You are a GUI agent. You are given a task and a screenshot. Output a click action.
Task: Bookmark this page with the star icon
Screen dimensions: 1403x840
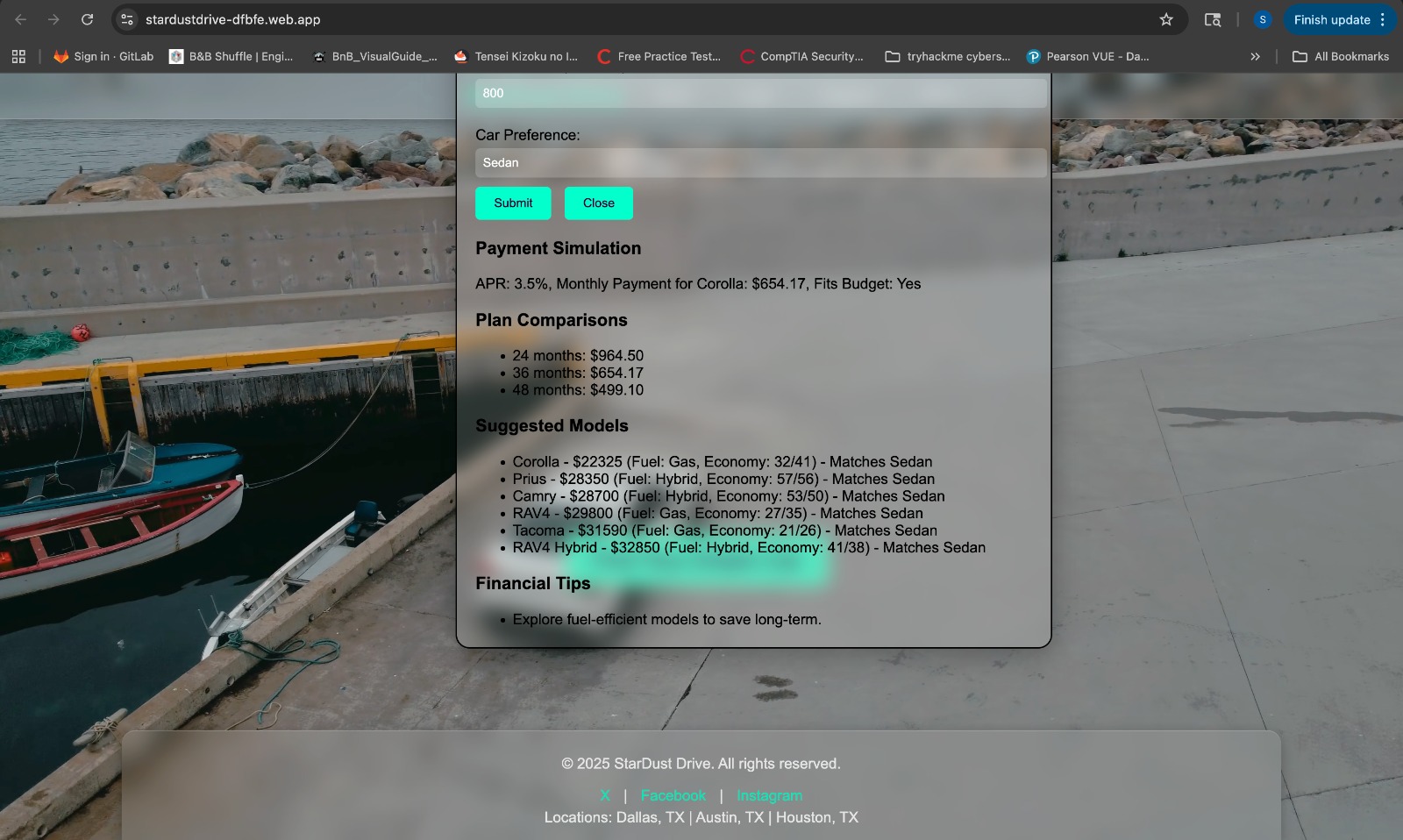point(1166,19)
